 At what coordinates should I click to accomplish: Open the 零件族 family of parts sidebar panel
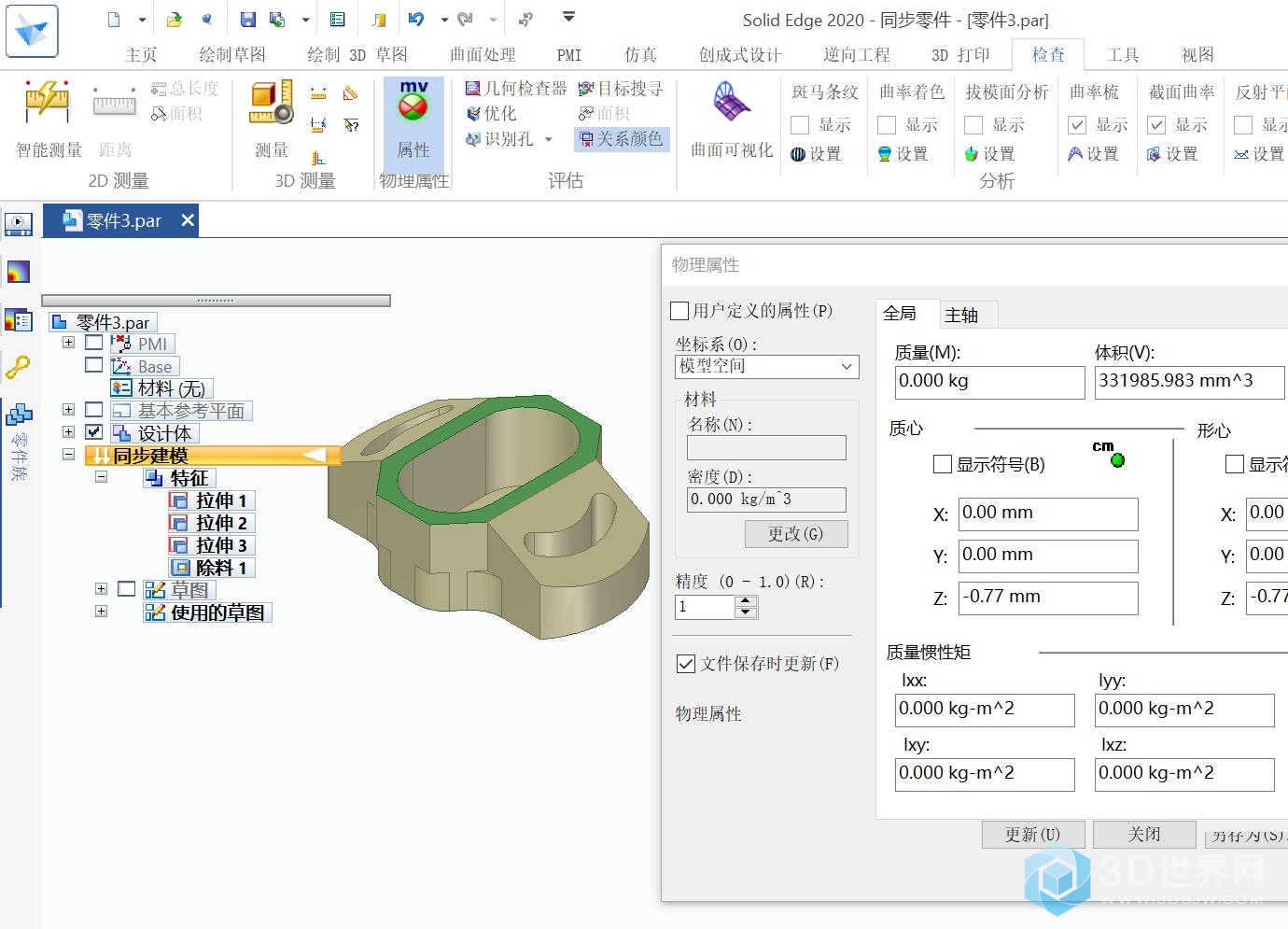pos(18,441)
